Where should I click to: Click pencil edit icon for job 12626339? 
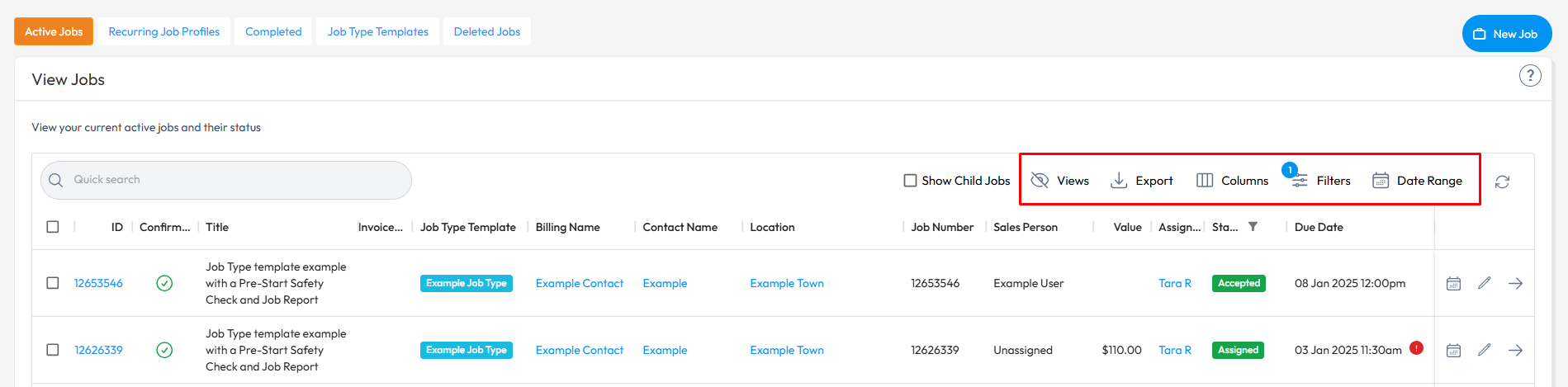coord(1484,350)
